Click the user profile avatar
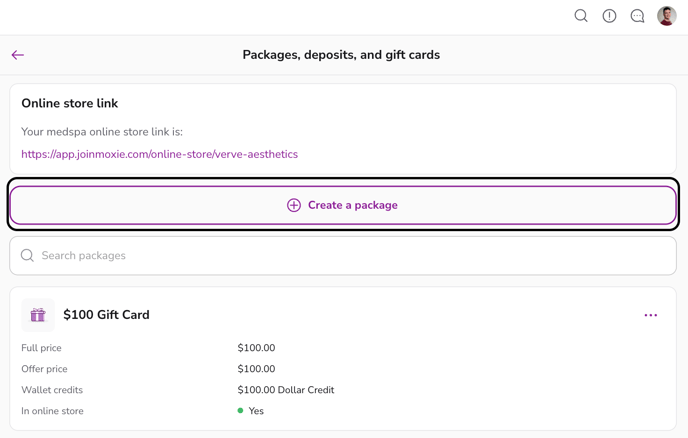The width and height of the screenshot is (688, 438). 666,16
